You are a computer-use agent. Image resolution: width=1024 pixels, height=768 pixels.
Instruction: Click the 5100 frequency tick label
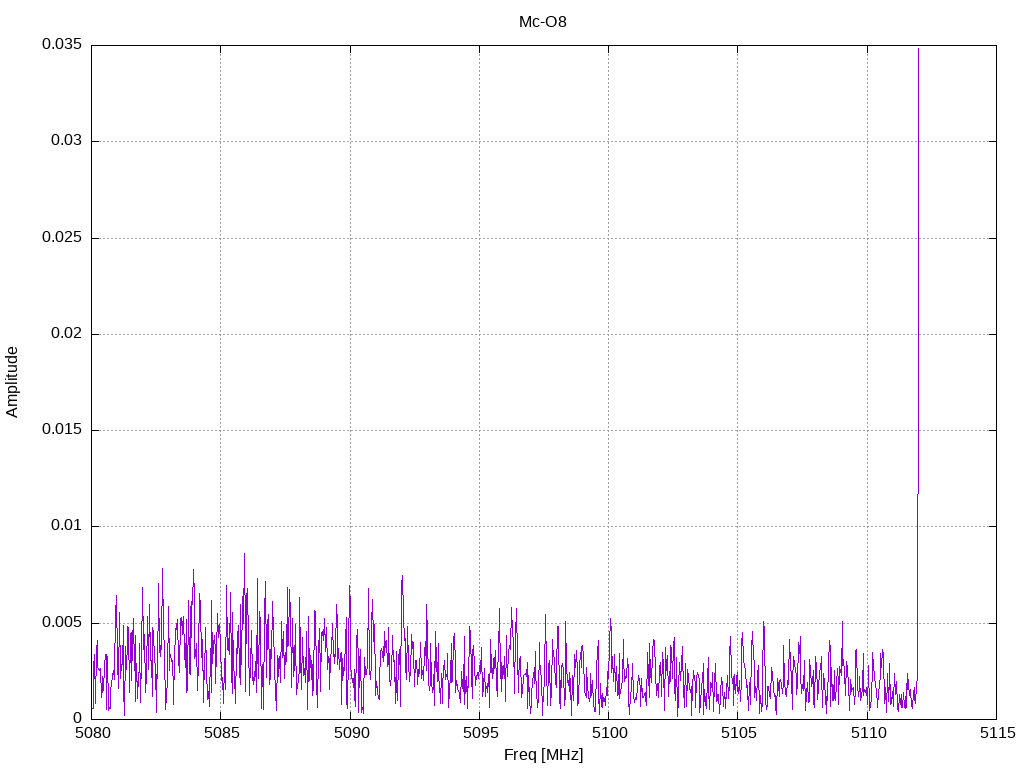(608, 733)
